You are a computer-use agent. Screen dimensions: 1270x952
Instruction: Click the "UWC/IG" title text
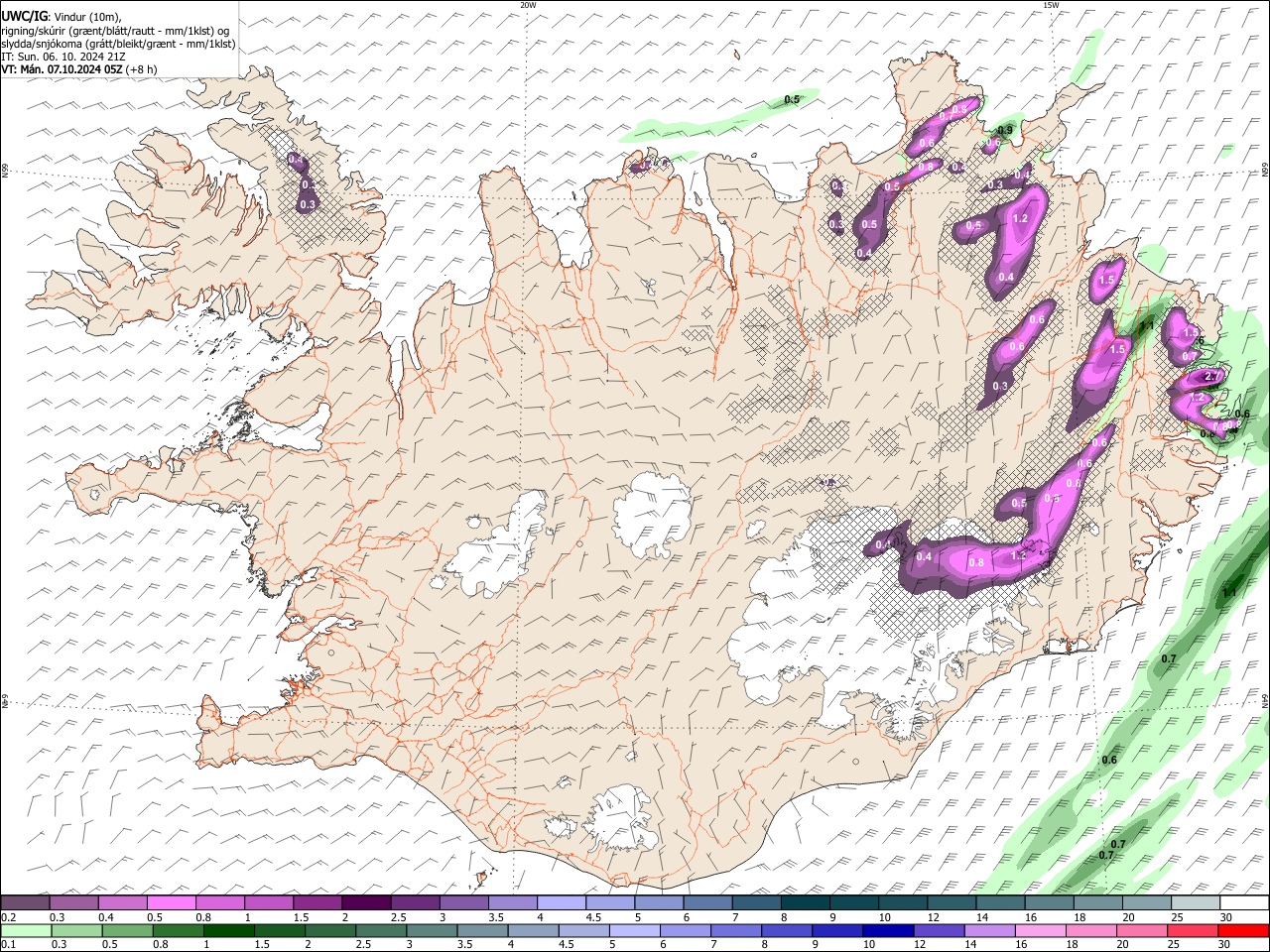coord(24,17)
